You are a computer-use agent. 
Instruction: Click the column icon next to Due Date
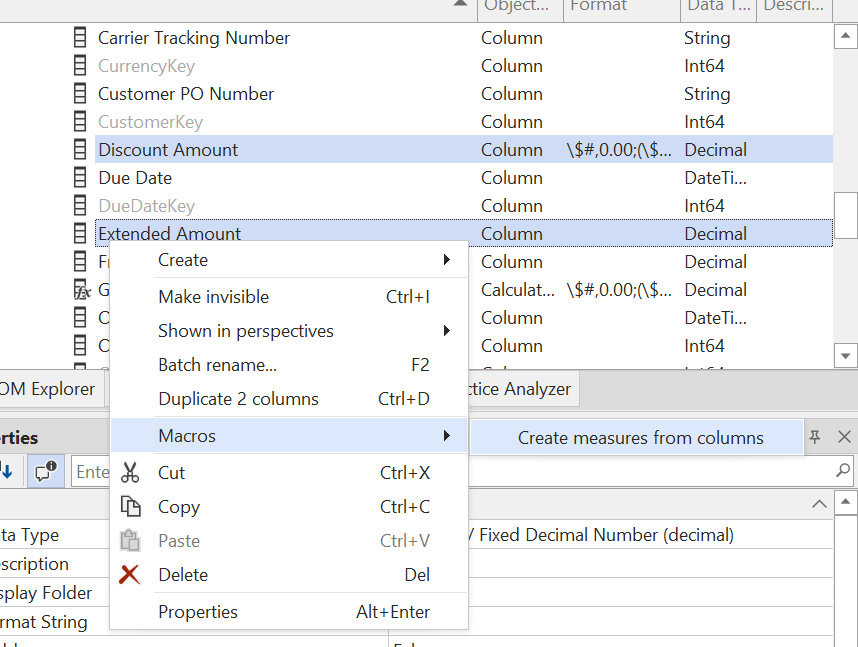click(80, 177)
